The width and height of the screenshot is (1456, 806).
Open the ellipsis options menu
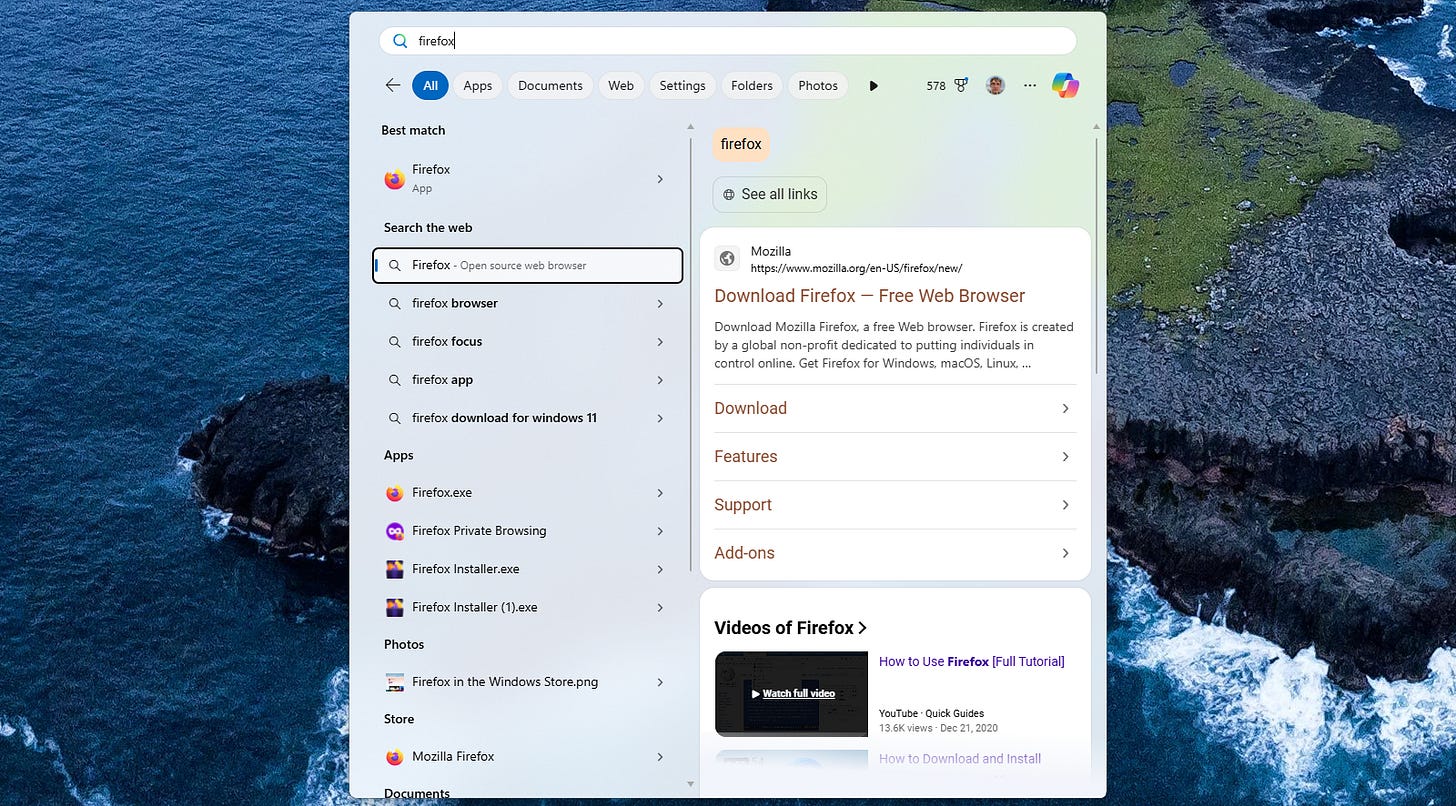(x=1029, y=85)
